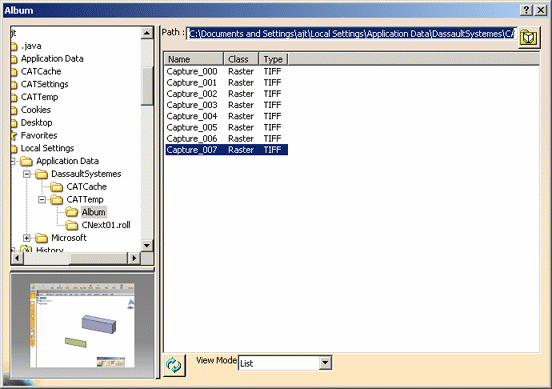Screen dimensions: 552x389
Task: Select the Album folder in tree
Action: click(94, 212)
